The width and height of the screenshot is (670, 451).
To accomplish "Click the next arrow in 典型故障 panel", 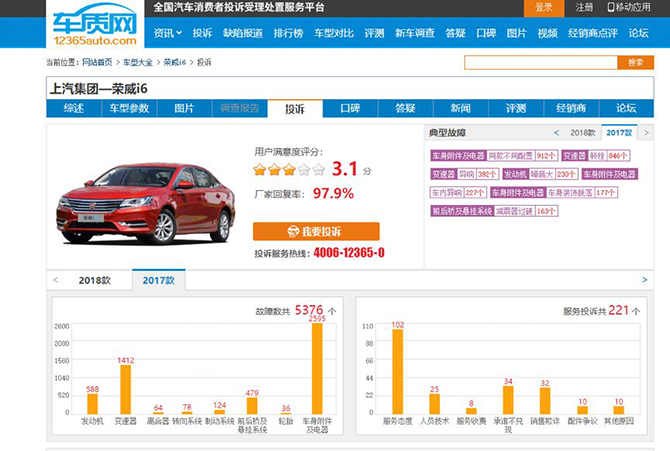I will (x=646, y=133).
